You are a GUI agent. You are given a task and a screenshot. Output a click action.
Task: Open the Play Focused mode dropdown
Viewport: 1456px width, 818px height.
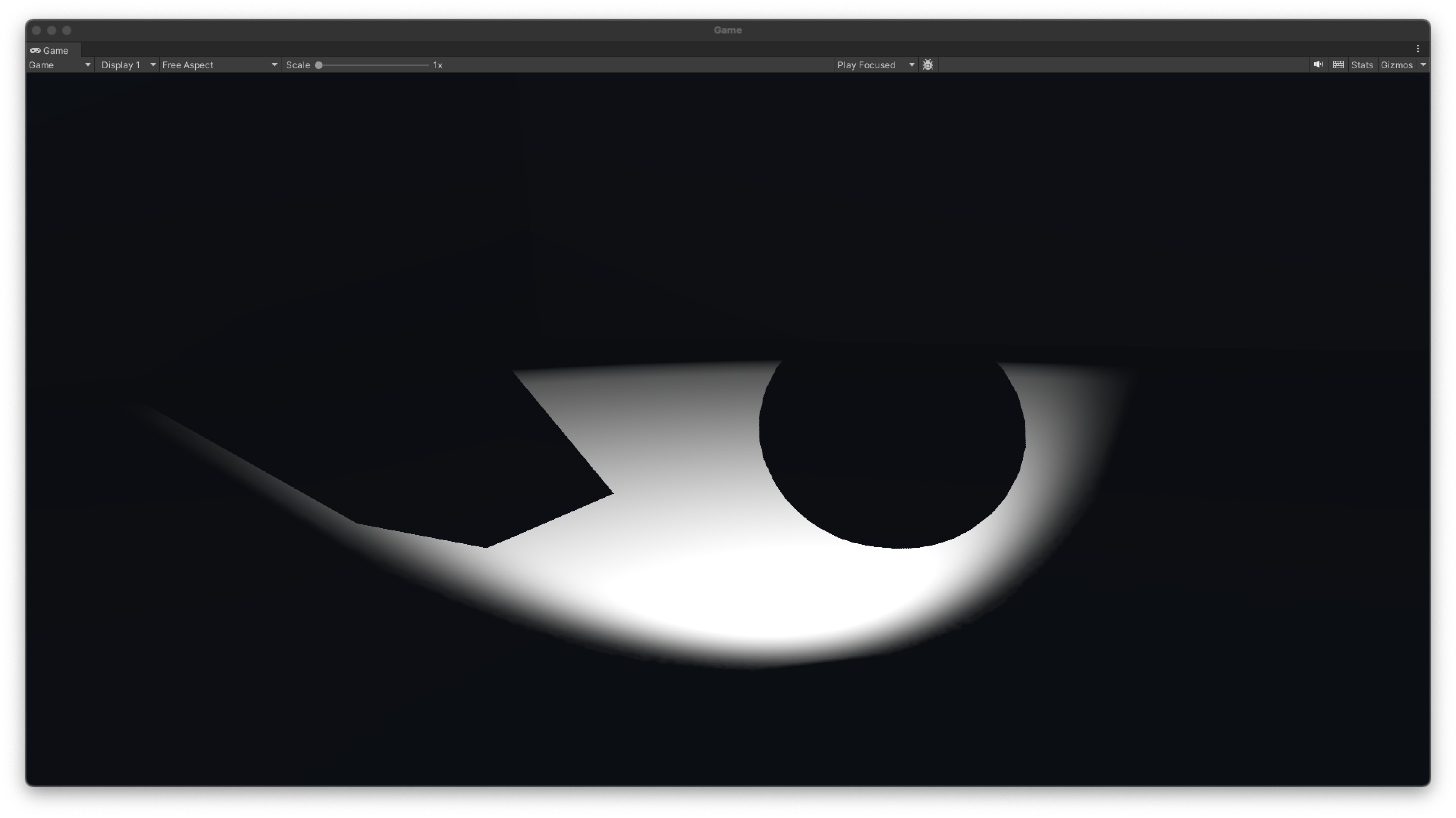pos(875,65)
